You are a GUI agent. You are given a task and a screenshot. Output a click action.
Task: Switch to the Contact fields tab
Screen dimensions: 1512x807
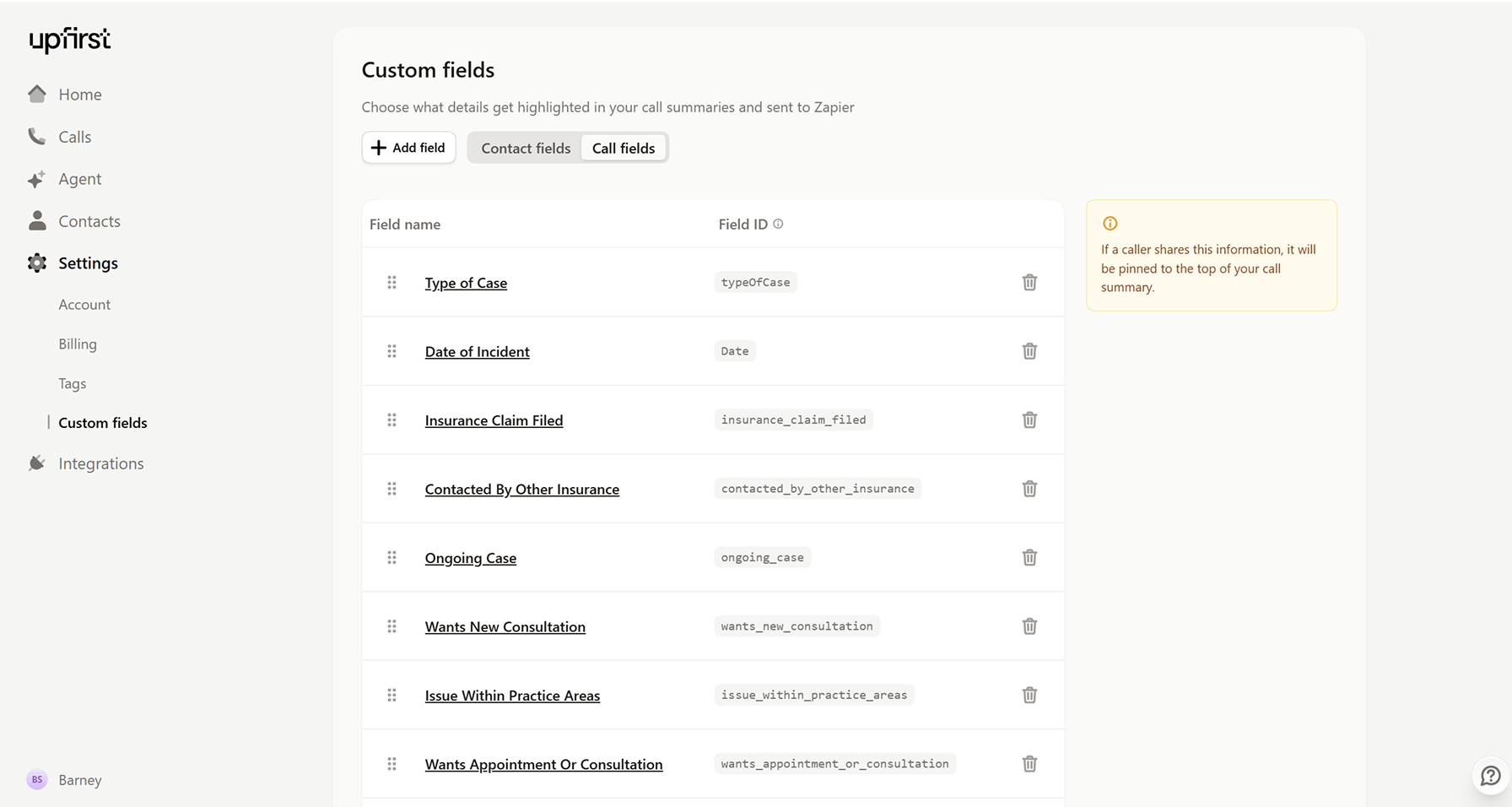[526, 149]
